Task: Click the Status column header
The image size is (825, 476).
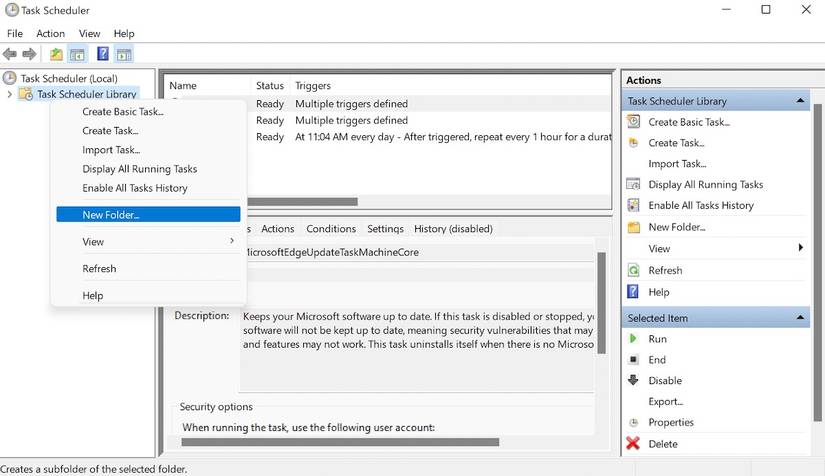Action: 270,86
